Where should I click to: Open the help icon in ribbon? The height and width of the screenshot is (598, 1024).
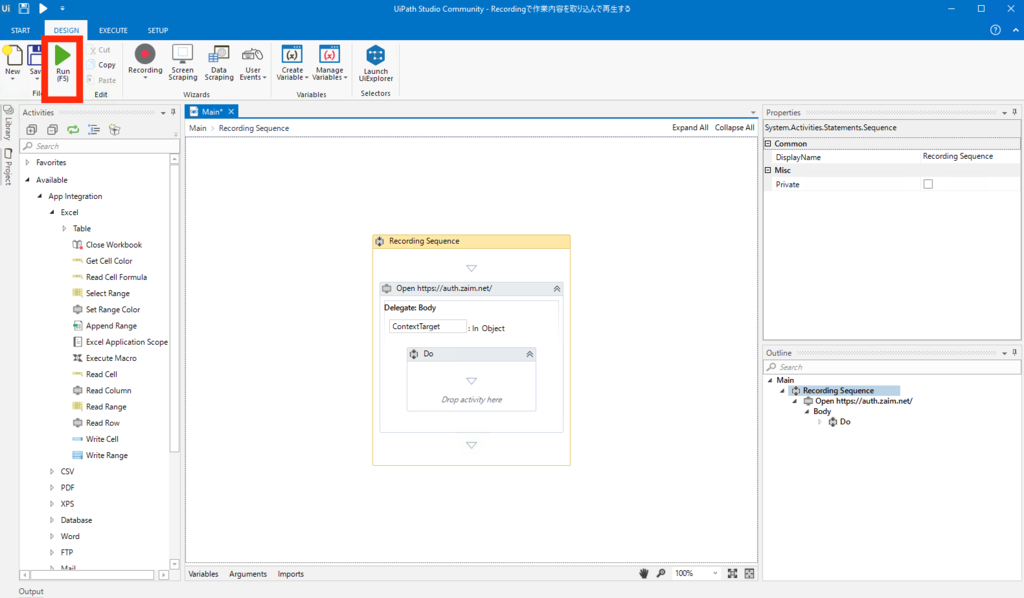click(x=995, y=30)
